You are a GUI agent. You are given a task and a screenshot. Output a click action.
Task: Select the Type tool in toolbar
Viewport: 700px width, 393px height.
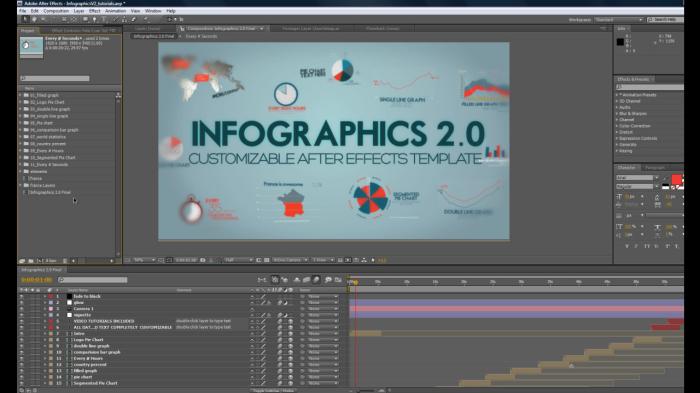104,19
